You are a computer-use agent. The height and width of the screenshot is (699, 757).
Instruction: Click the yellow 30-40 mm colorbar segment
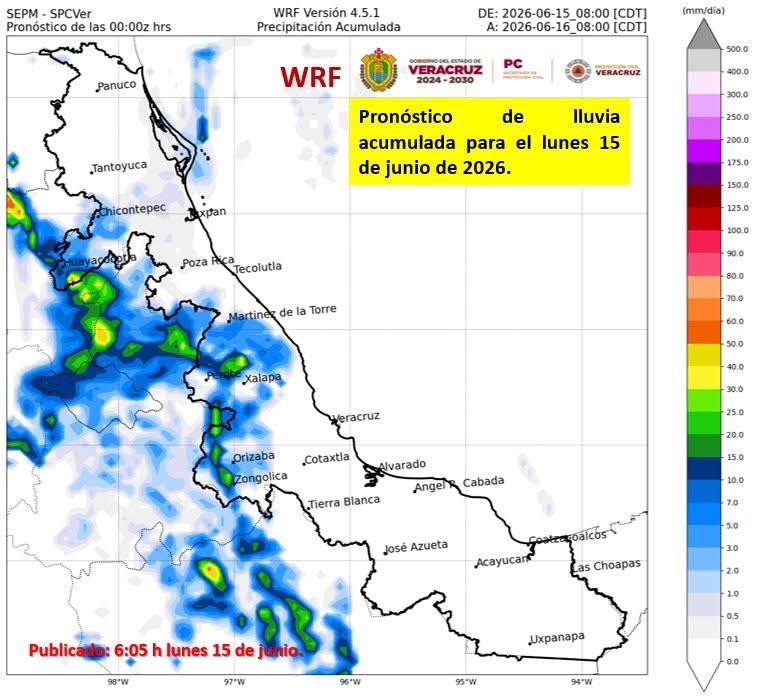point(704,378)
